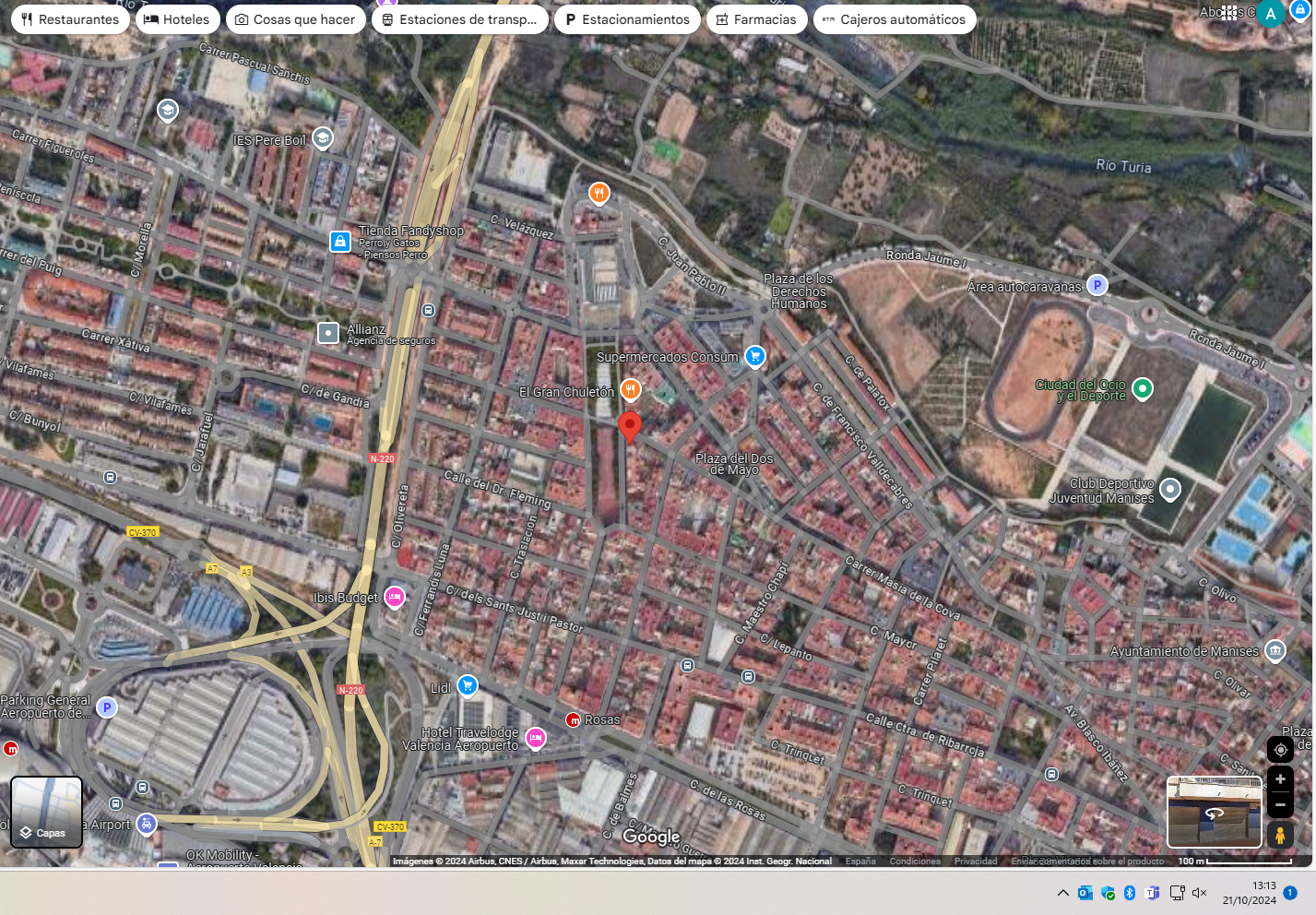Filter the map by Hoteles
1316x915 pixels.
[177, 19]
